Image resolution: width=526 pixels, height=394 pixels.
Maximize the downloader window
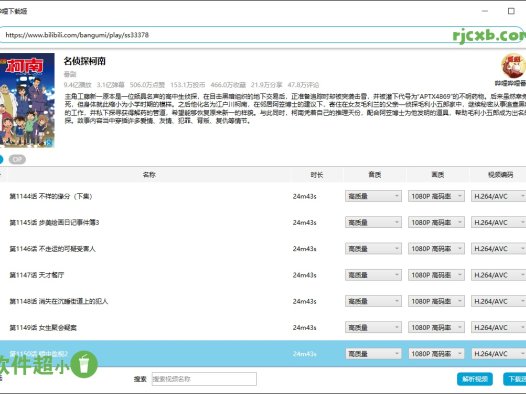pyautogui.click(x=511, y=11)
